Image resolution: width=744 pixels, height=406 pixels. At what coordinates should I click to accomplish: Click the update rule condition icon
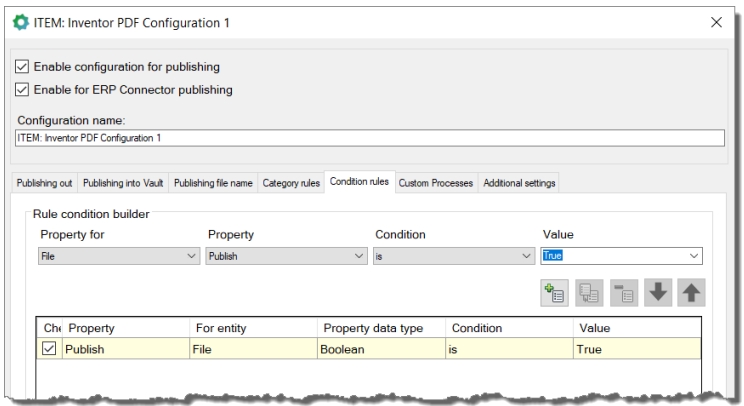[x=587, y=294]
